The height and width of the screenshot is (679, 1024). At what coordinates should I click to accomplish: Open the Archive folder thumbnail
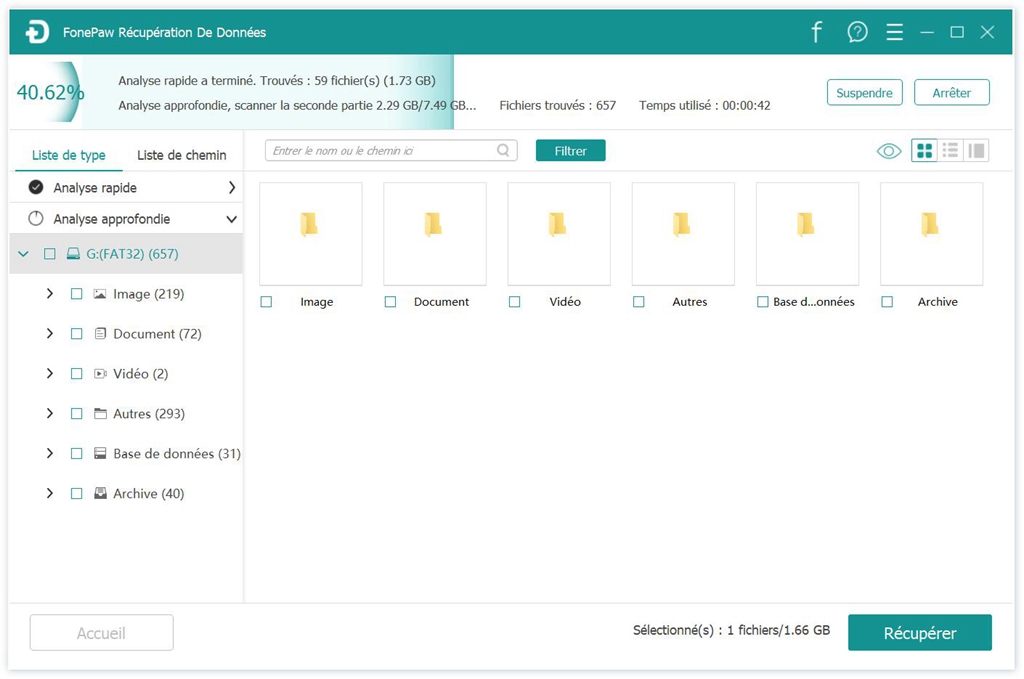(x=931, y=234)
